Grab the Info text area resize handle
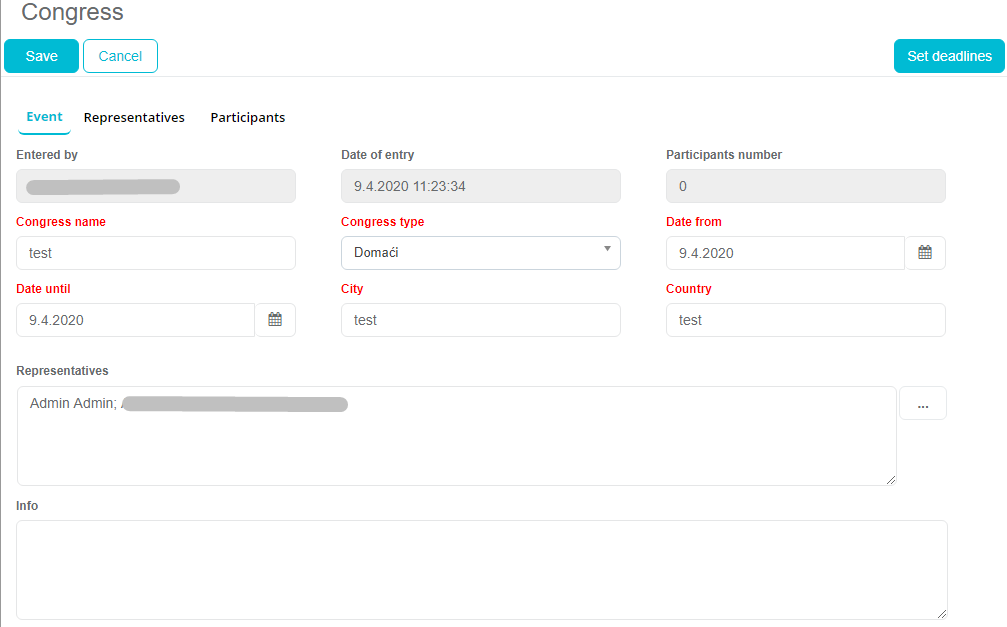 pyautogui.click(x=941, y=613)
